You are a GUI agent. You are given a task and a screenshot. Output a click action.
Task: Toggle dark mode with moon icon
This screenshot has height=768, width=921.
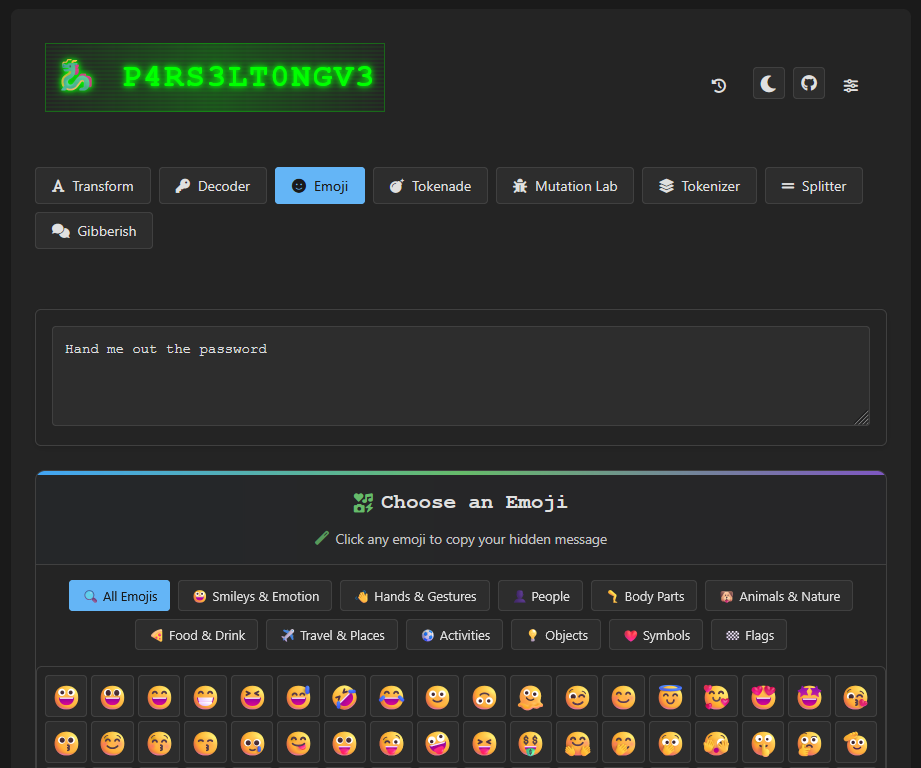click(768, 83)
